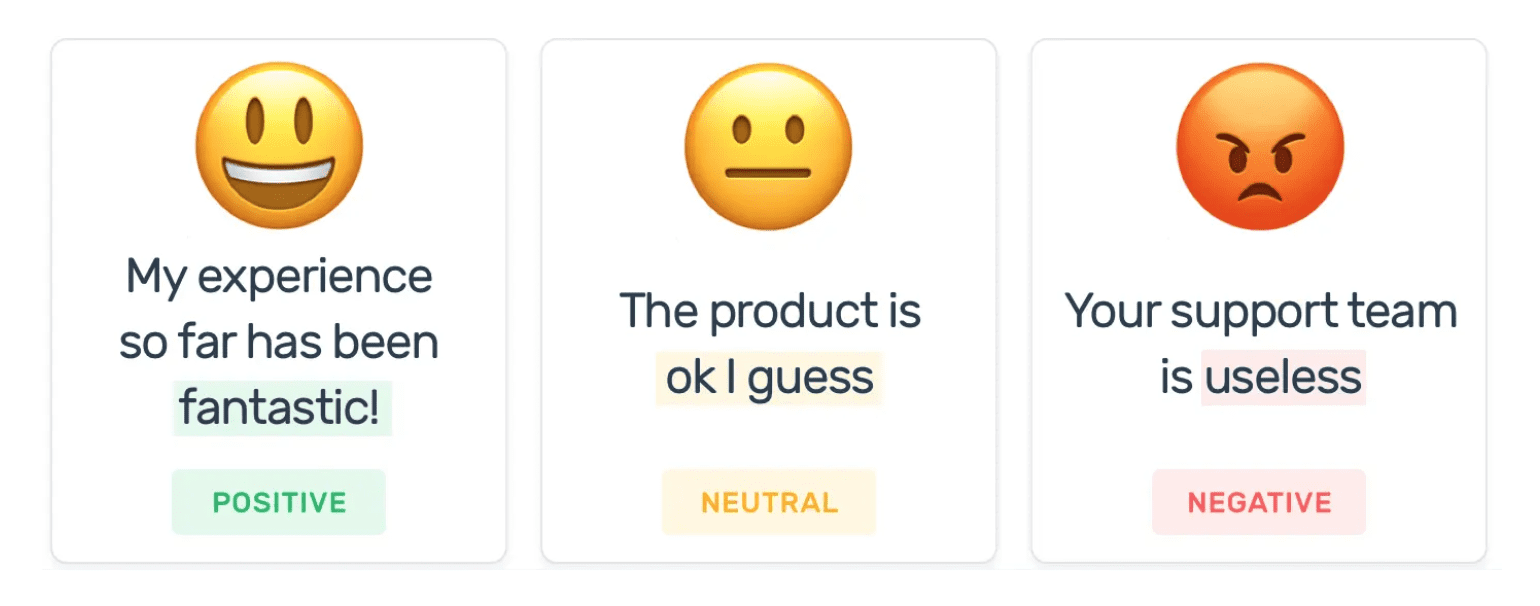Click the word "is" before "useless"
This screenshot has width=1540, height=606.
pos(1177,378)
